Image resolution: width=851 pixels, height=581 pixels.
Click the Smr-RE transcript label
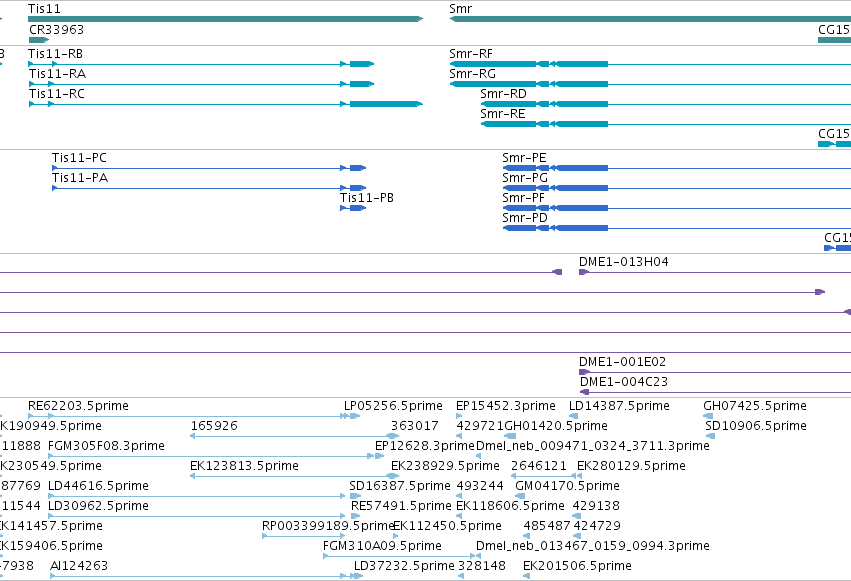coord(503,114)
